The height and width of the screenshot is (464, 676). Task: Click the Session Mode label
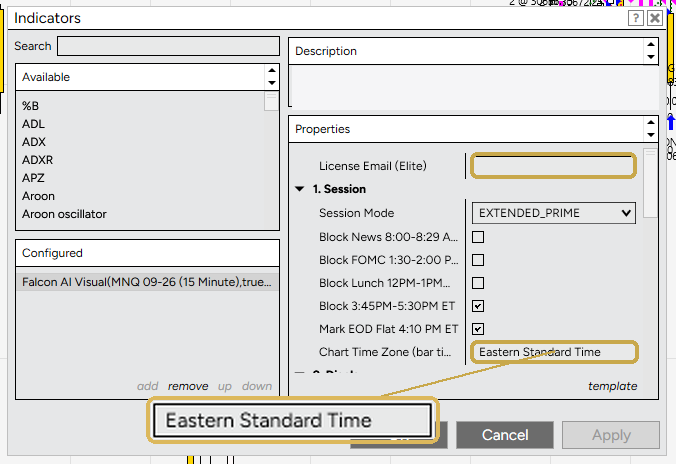357,213
